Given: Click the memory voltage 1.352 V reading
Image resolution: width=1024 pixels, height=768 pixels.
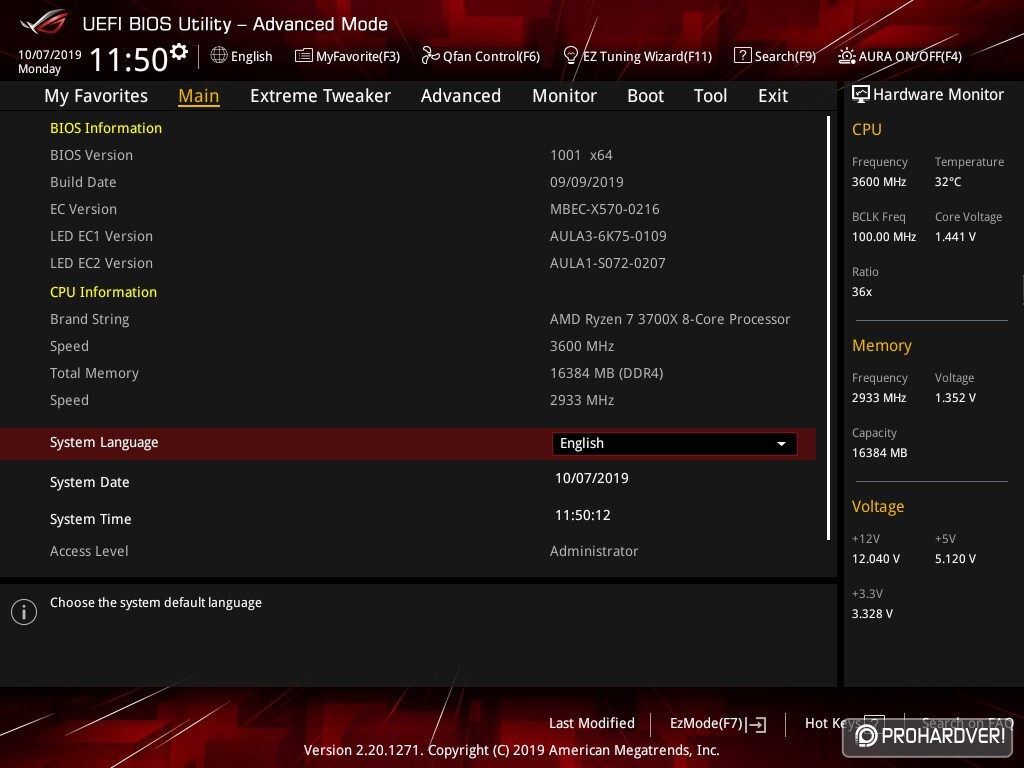Looking at the screenshot, I should coord(955,398).
